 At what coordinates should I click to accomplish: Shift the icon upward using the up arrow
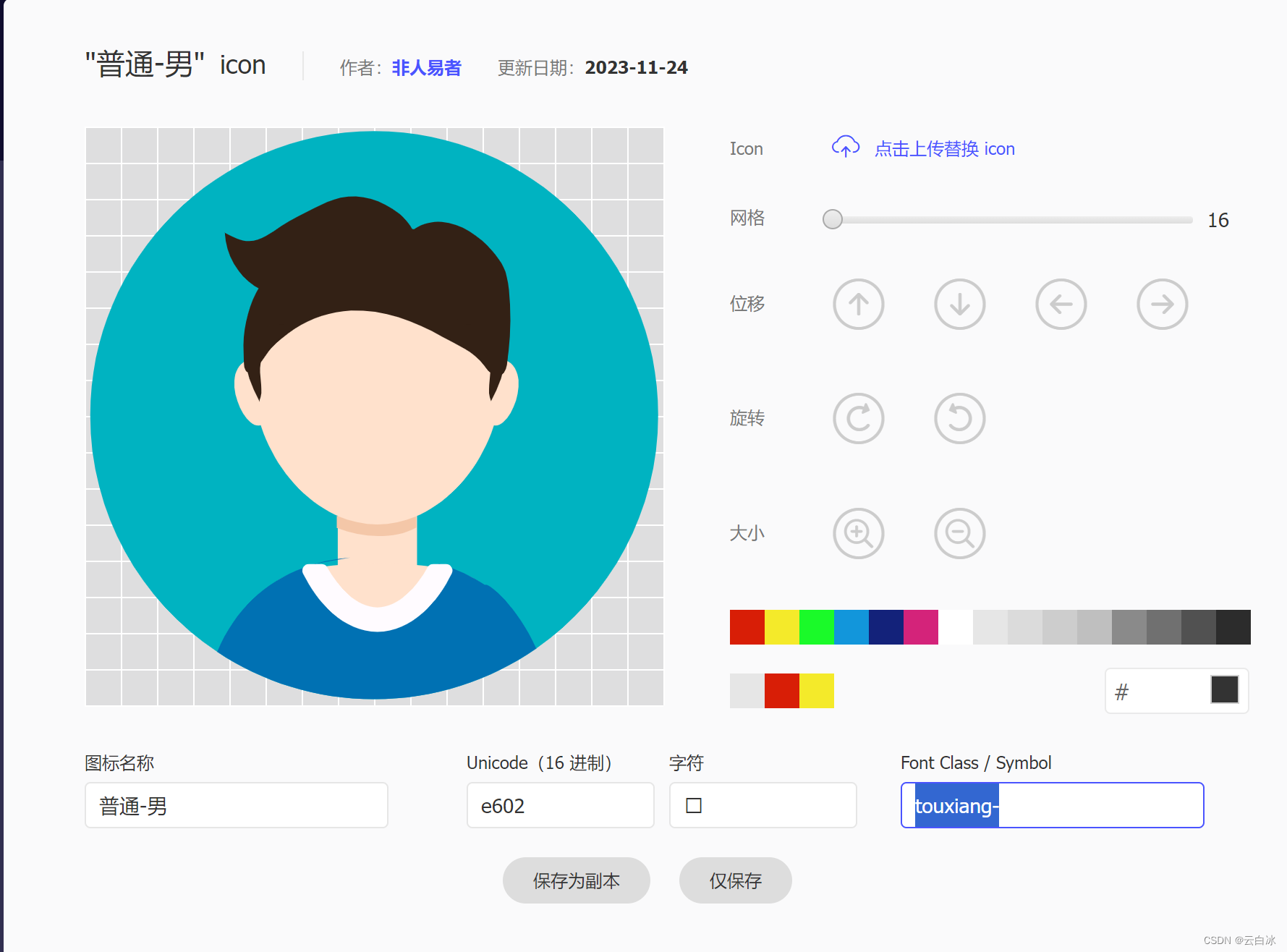point(858,305)
